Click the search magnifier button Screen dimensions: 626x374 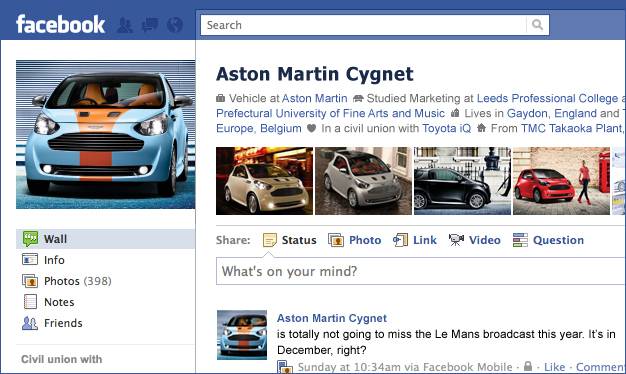pos(537,25)
